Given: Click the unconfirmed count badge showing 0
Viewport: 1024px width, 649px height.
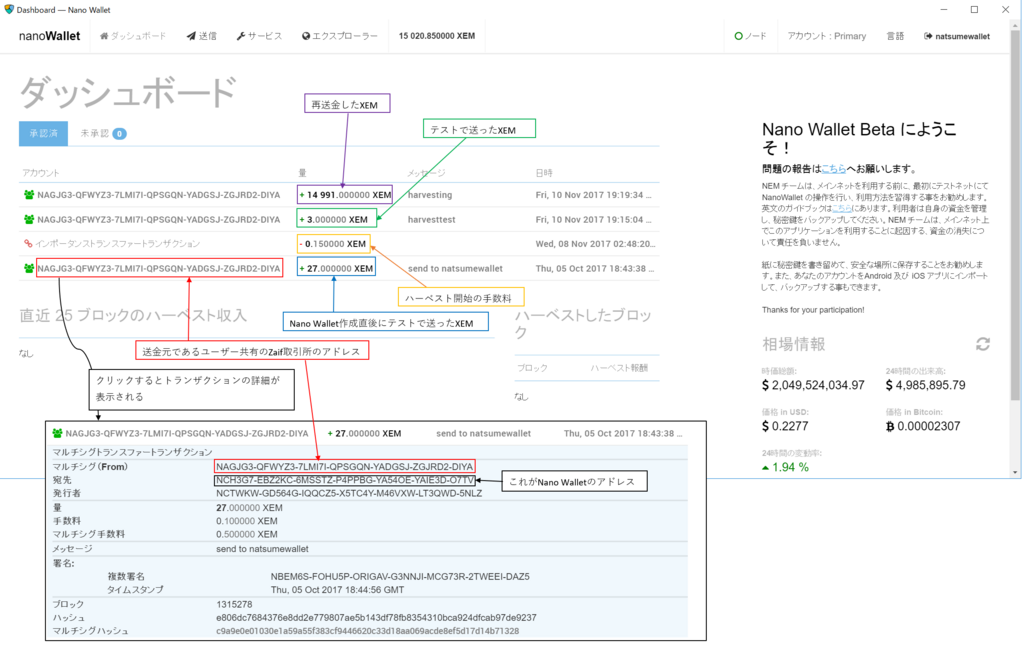Looking at the screenshot, I should (120, 133).
